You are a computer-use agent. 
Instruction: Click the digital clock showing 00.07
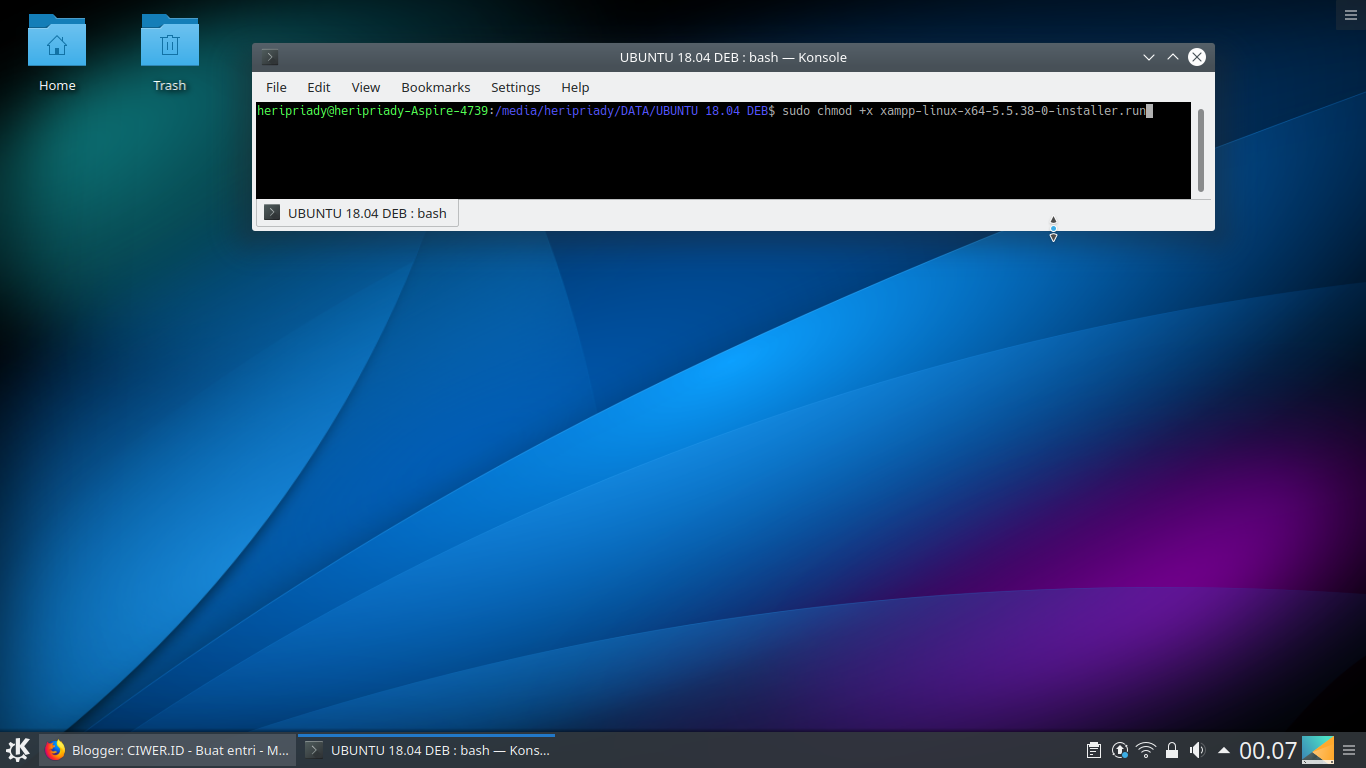[x=1268, y=750]
